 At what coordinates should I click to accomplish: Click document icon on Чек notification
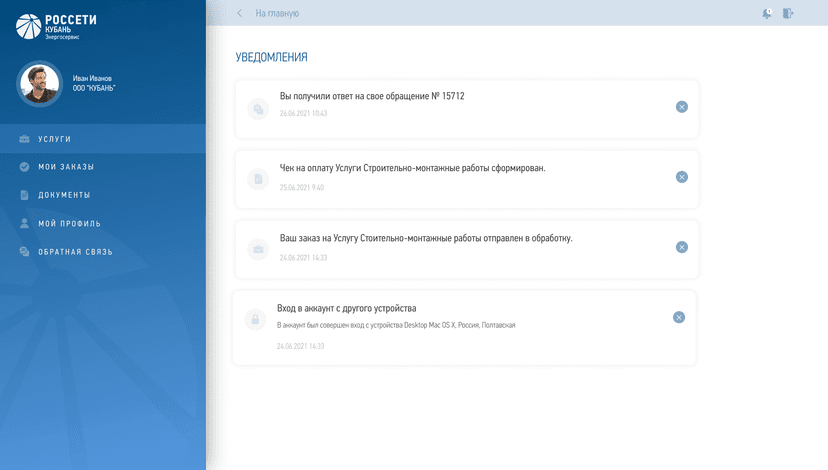[x=258, y=179]
